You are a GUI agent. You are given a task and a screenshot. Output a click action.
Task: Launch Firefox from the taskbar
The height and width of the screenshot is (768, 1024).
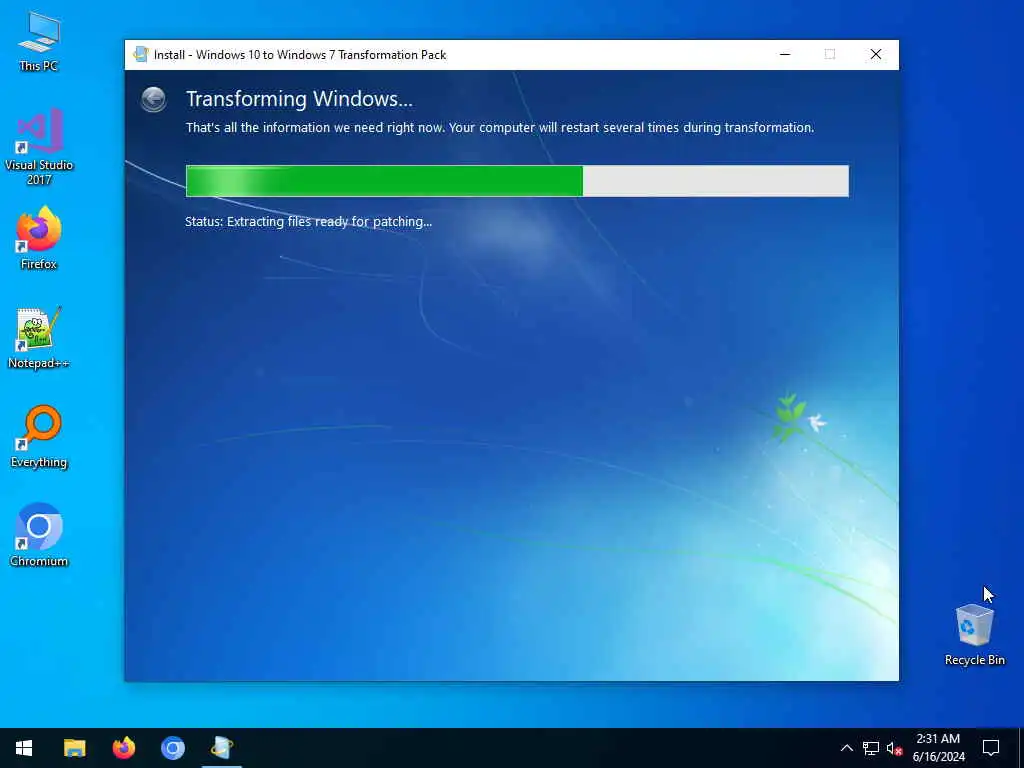tap(123, 748)
